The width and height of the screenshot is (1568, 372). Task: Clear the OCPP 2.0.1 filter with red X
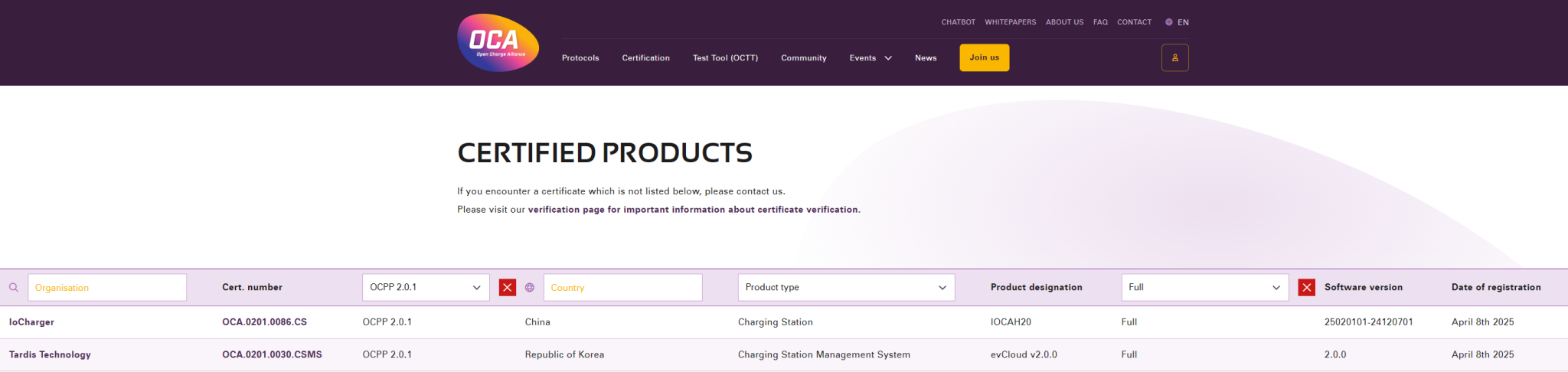coord(507,288)
